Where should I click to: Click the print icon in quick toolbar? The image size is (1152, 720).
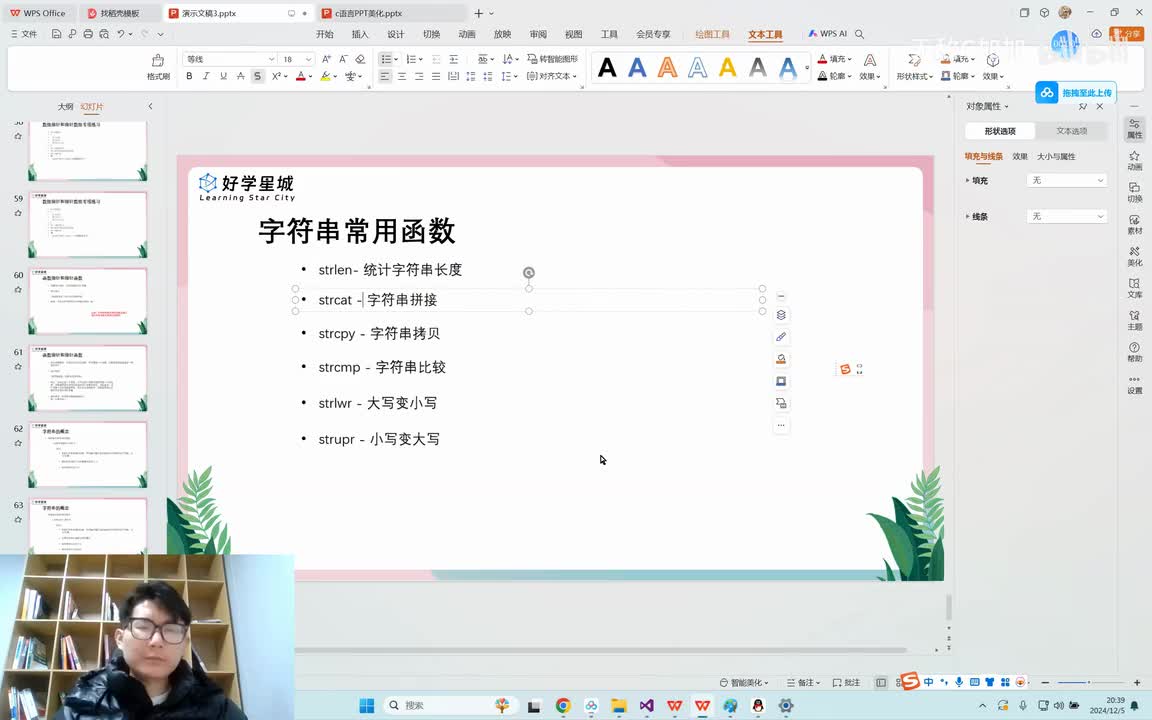click(x=88, y=34)
